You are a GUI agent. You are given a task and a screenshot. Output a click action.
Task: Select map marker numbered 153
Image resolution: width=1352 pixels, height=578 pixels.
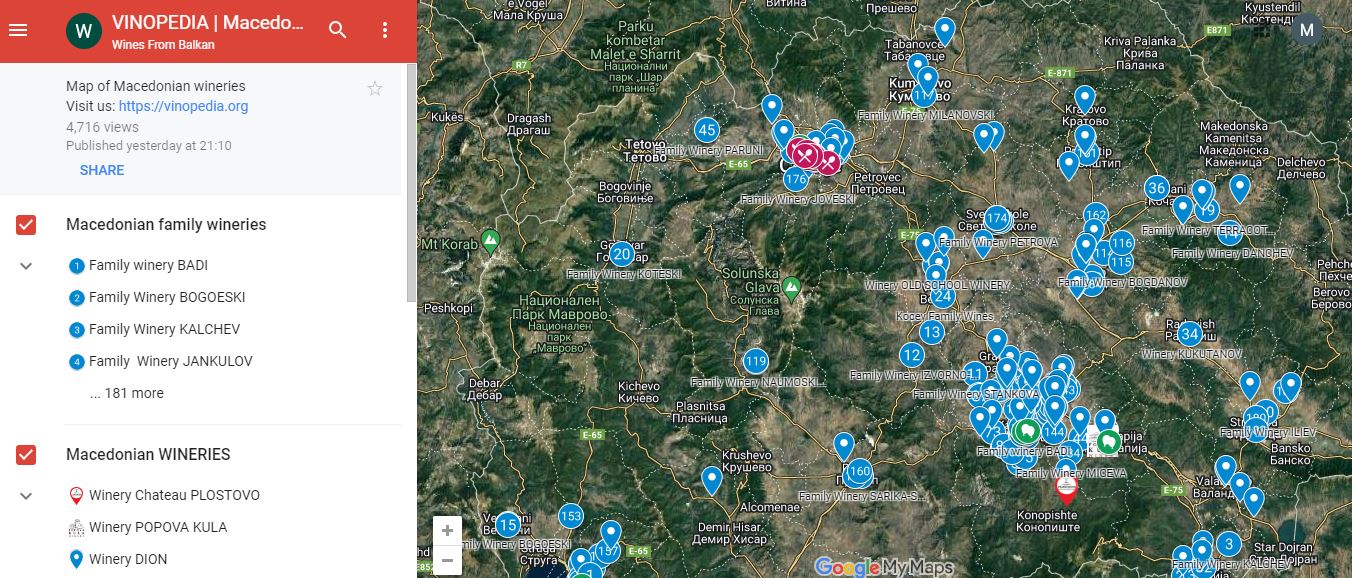(570, 516)
